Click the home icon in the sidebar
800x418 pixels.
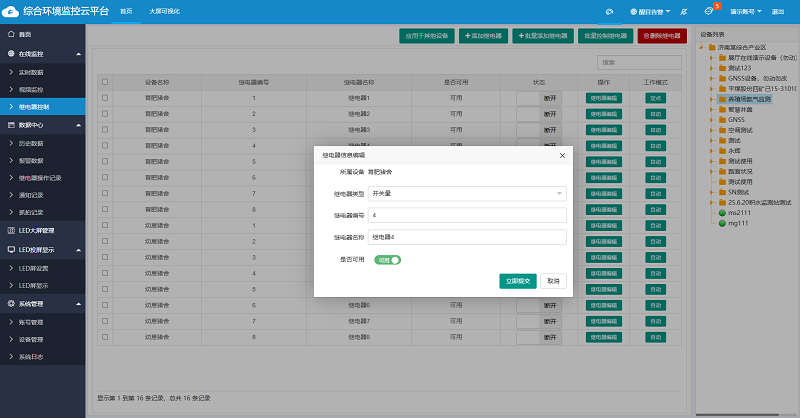pyautogui.click(x=11, y=34)
